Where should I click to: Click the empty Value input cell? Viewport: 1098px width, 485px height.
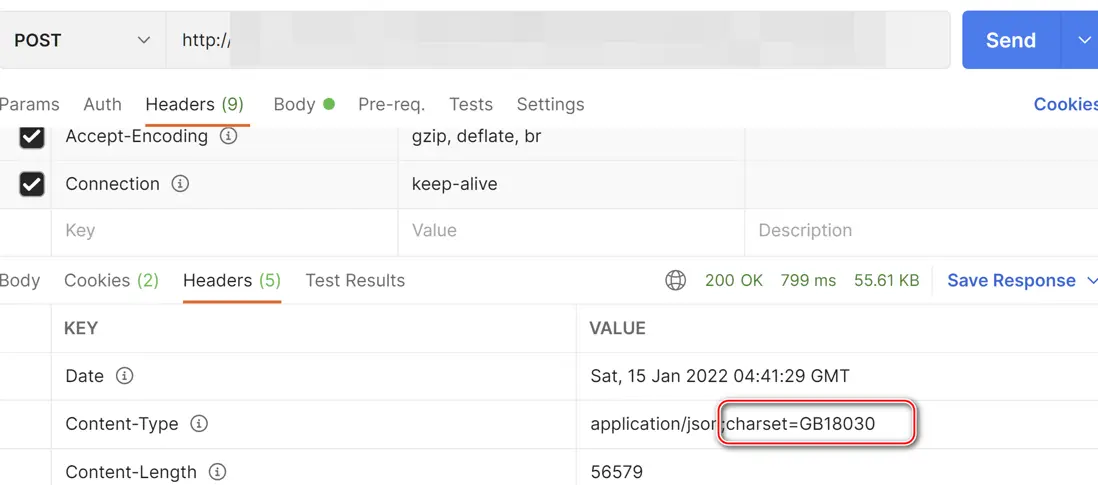coord(571,231)
